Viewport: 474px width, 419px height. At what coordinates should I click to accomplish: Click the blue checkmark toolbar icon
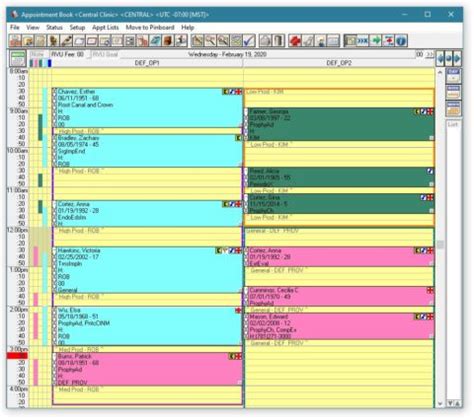coord(249,41)
